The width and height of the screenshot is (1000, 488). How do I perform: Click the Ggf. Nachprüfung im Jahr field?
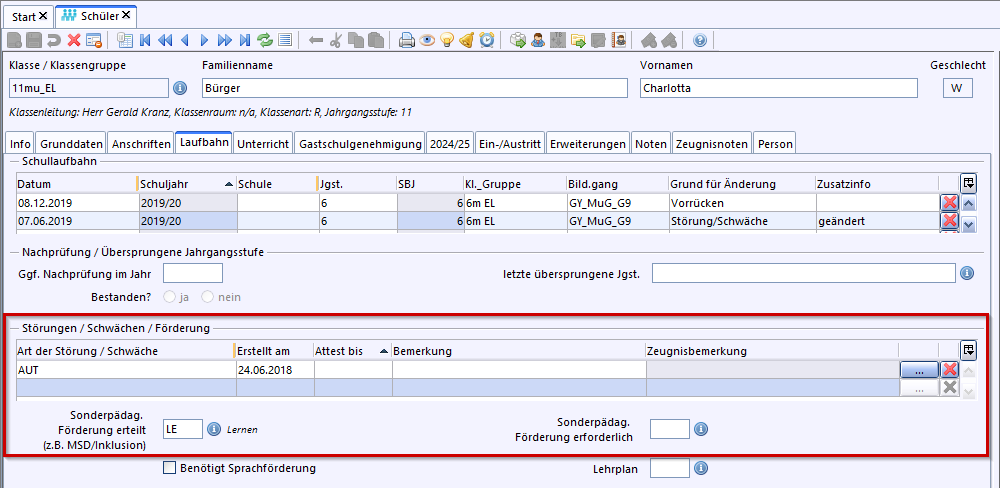193,273
